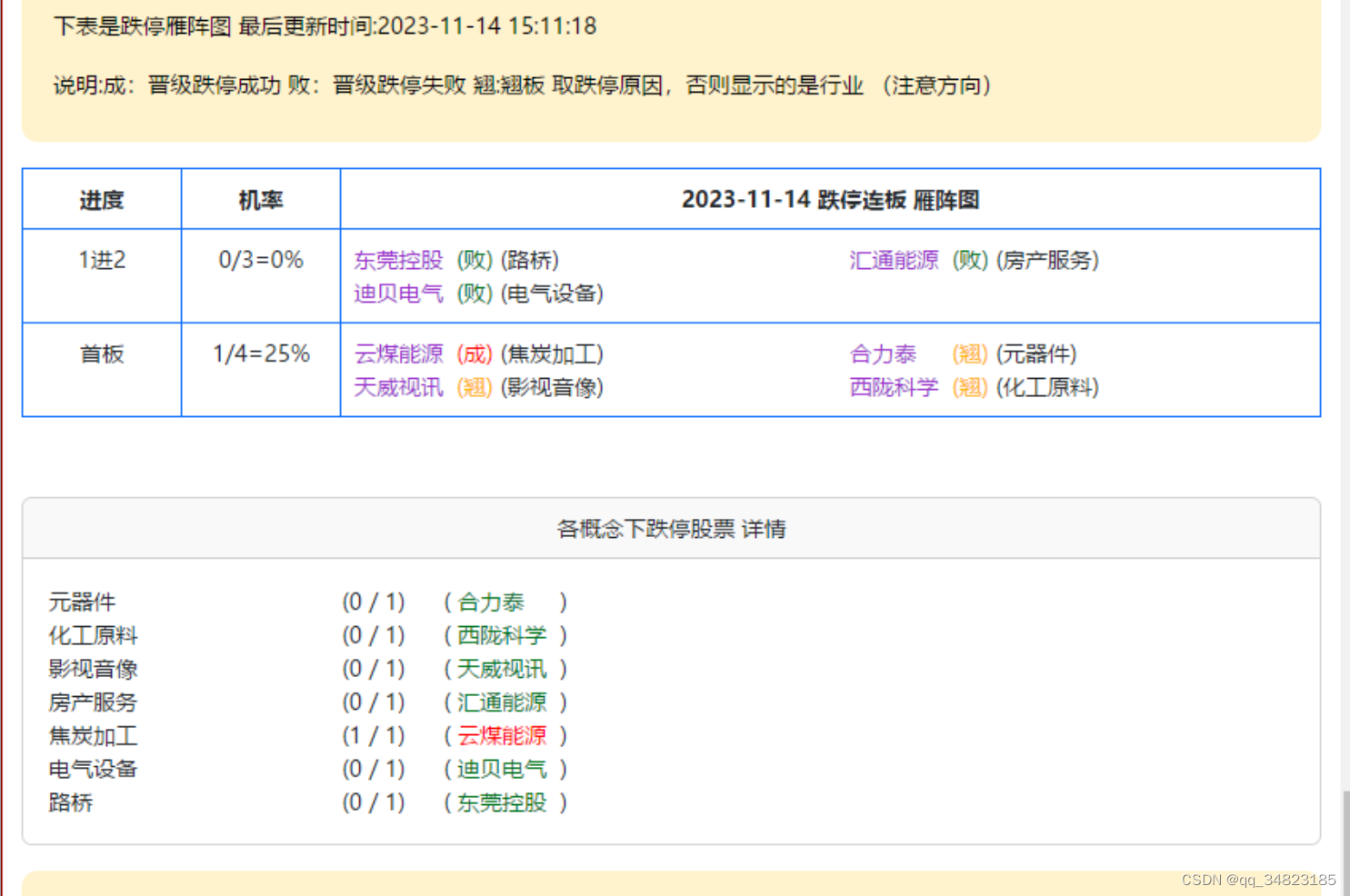Click the (败) status beside 迪贝电气
Screen dimensions: 1350x896
click(x=475, y=294)
